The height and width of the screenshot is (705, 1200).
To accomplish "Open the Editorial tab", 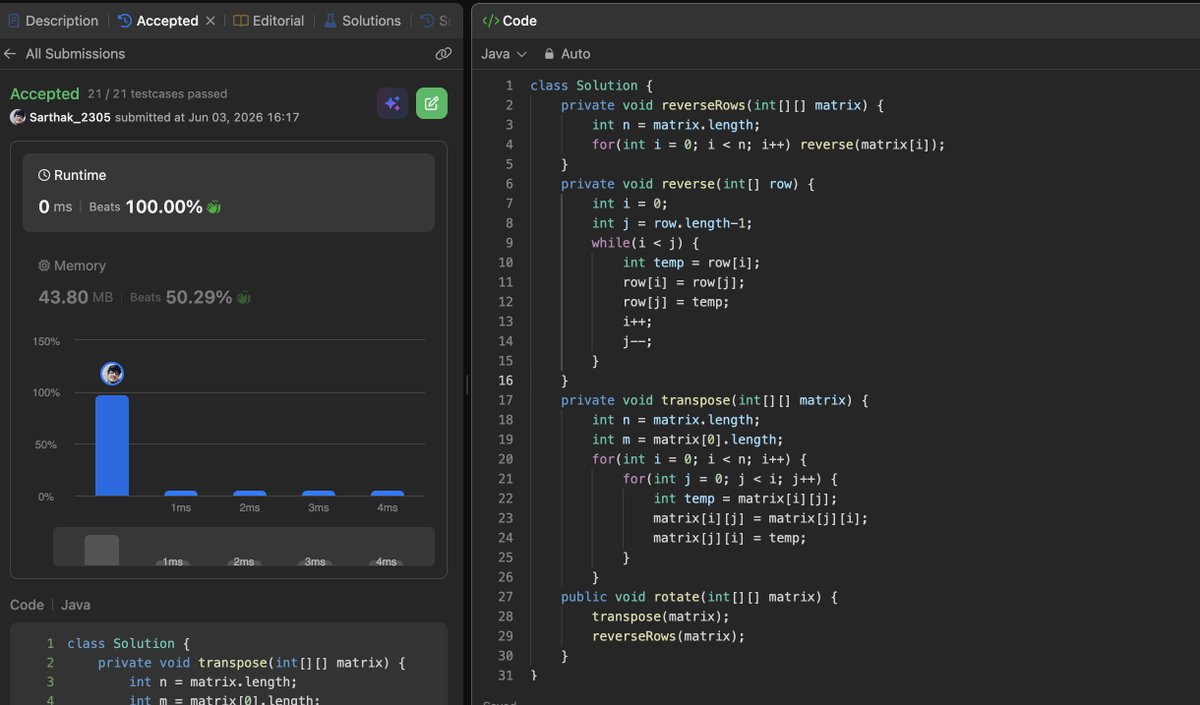I will 269,21.
